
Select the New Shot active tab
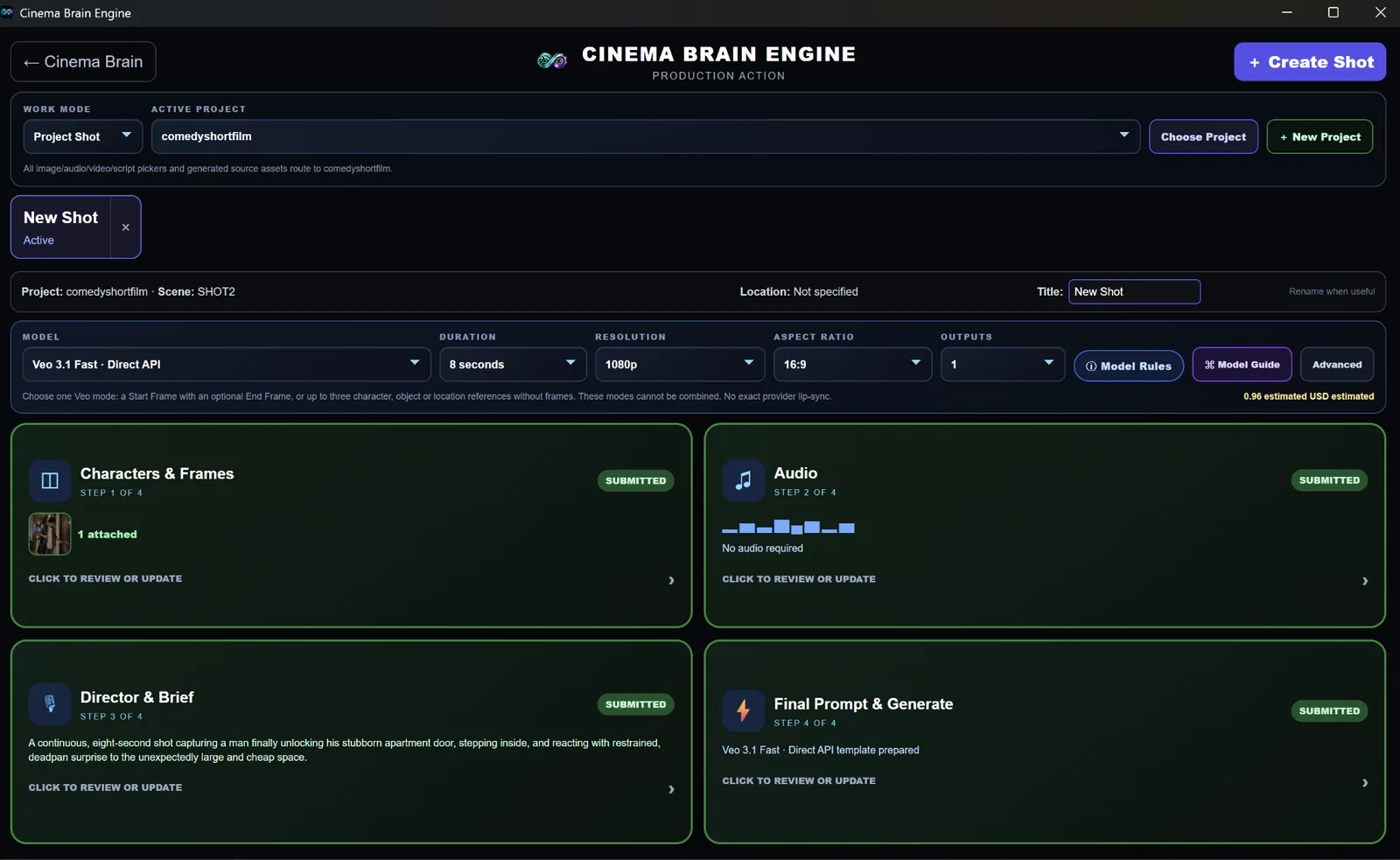pyautogui.click(x=61, y=227)
